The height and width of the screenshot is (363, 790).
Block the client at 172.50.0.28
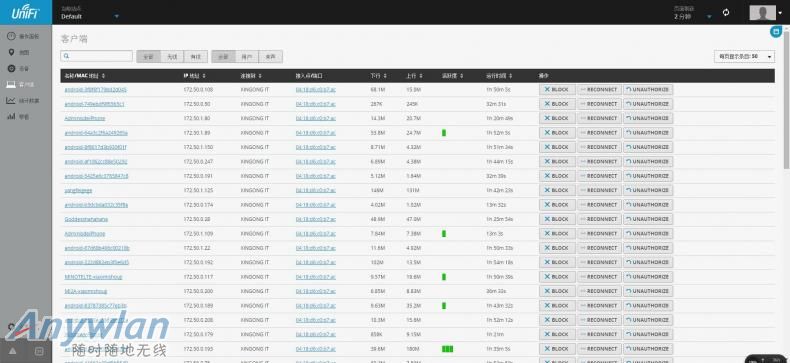tap(557, 219)
